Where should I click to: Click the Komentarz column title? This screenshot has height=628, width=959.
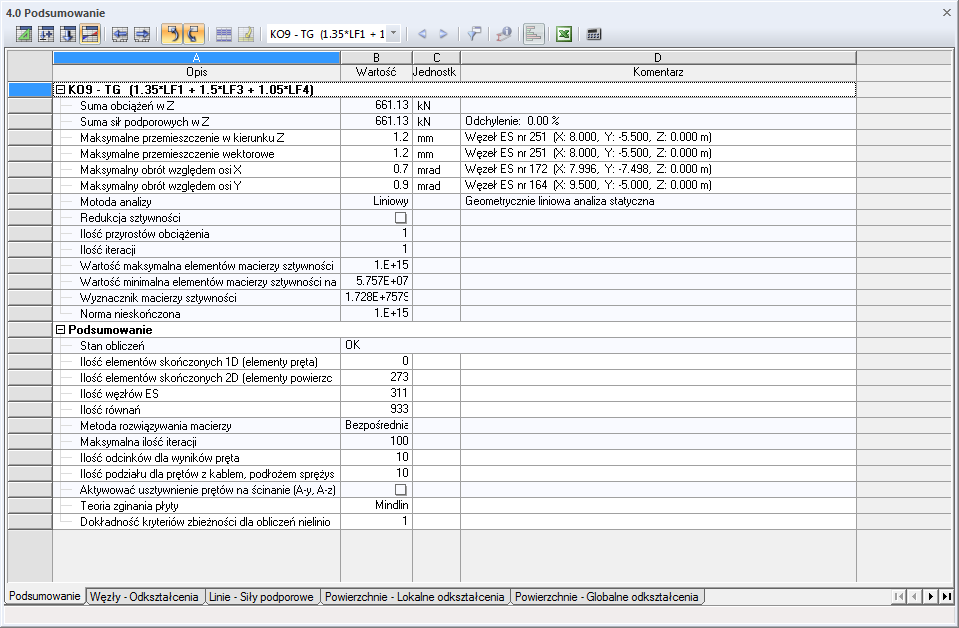click(x=658, y=72)
